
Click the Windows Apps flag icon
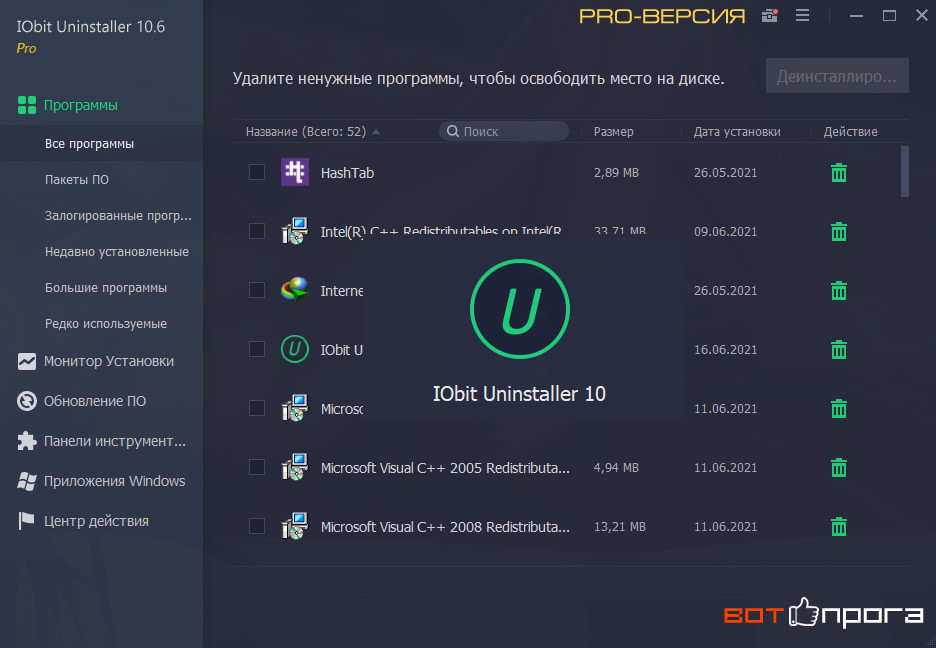tap(27, 481)
